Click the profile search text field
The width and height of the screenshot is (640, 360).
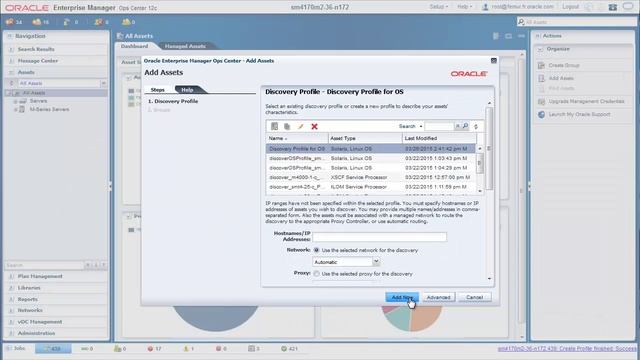[439, 126]
